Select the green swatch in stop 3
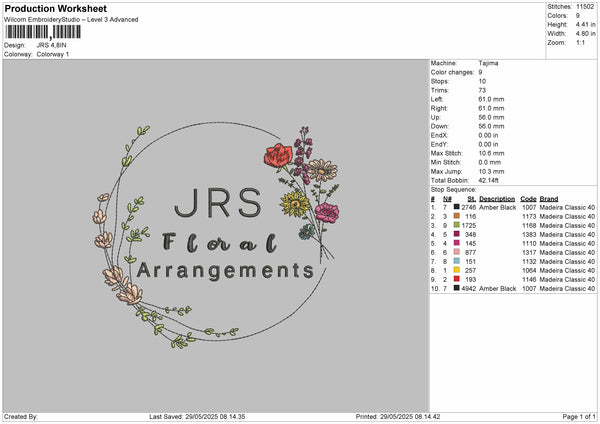The height and width of the screenshot is (424, 600). (456, 225)
